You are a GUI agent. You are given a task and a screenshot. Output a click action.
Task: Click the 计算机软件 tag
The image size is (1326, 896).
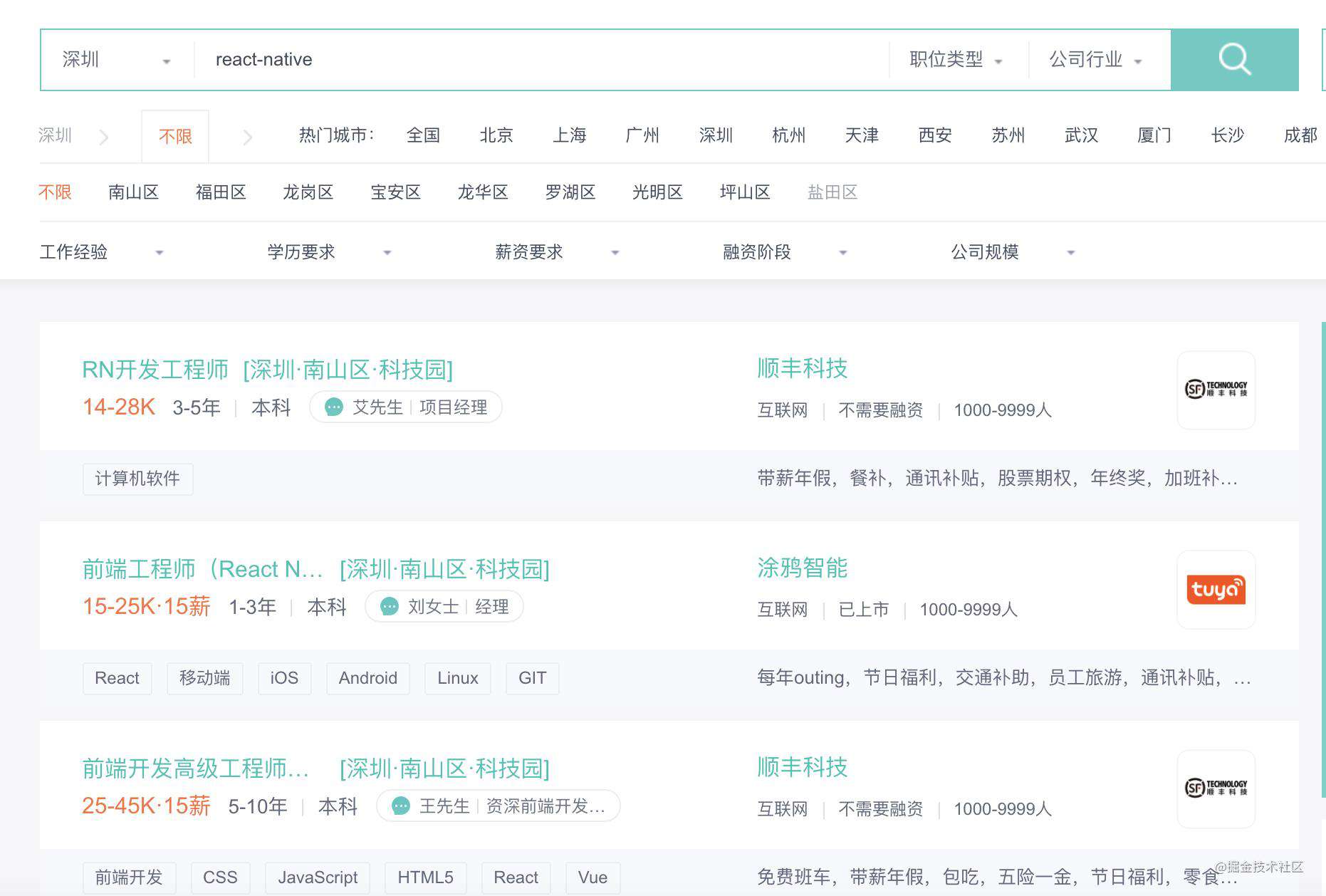(137, 479)
